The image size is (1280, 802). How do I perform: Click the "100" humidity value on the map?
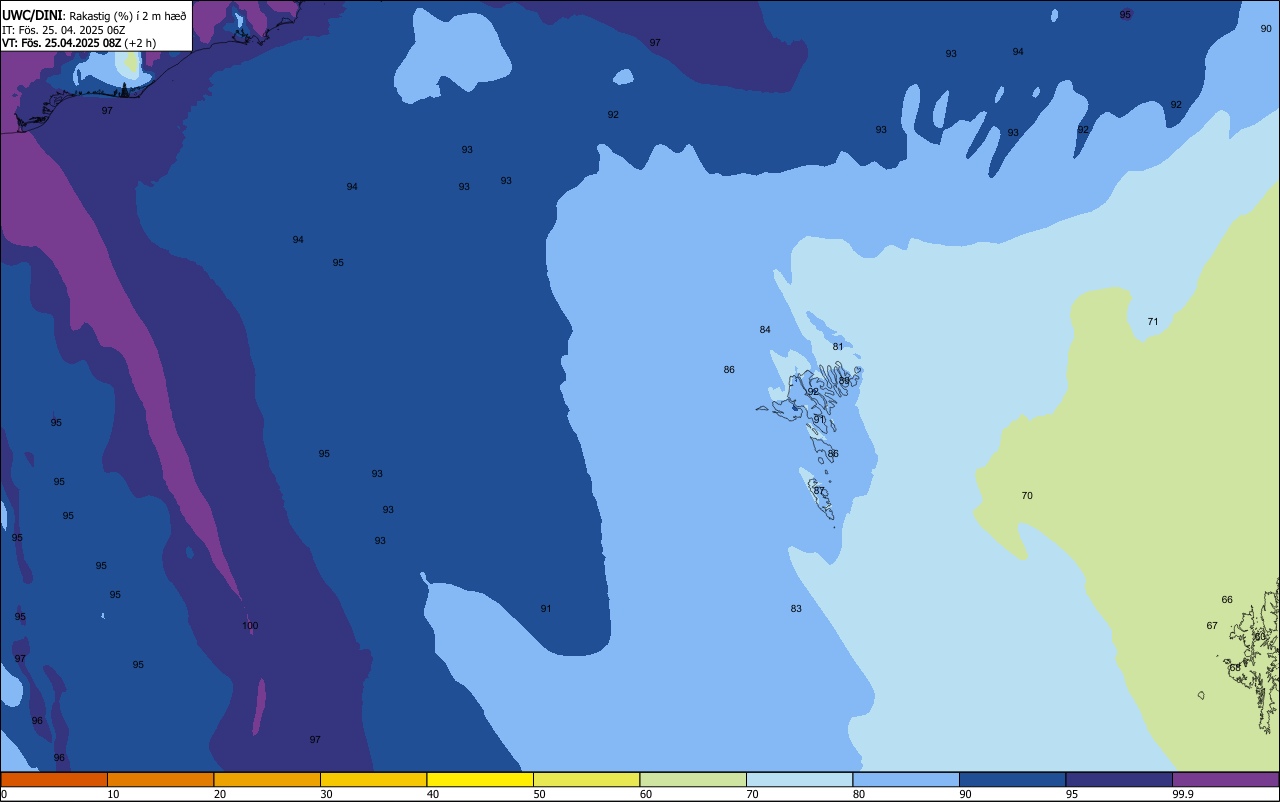pyautogui.click(x=250, y=626)
